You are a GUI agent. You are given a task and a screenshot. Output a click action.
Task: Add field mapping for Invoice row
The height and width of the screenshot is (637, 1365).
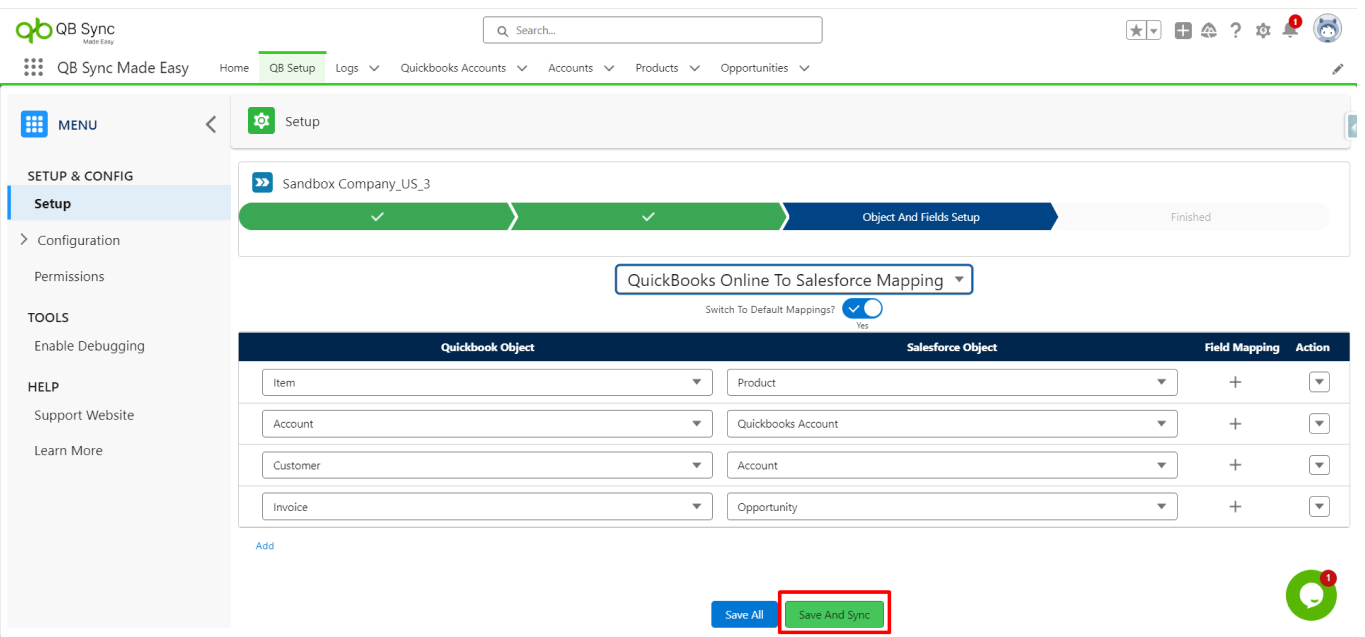(1235, 507)
